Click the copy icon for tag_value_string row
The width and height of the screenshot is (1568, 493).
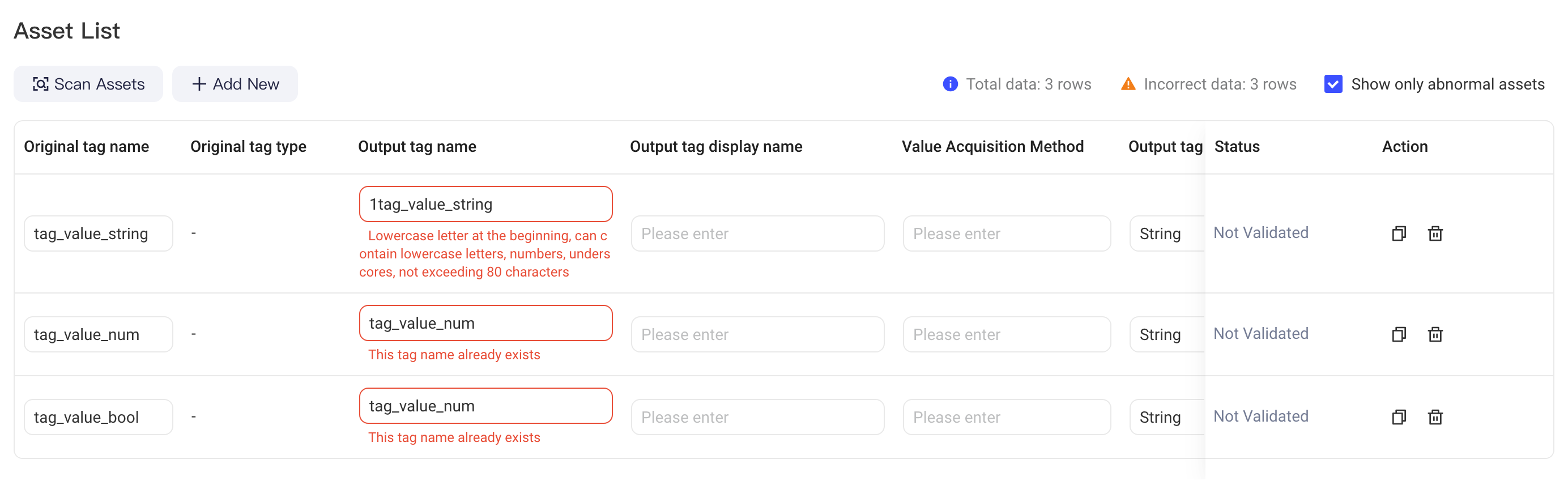click(1398, 233)
